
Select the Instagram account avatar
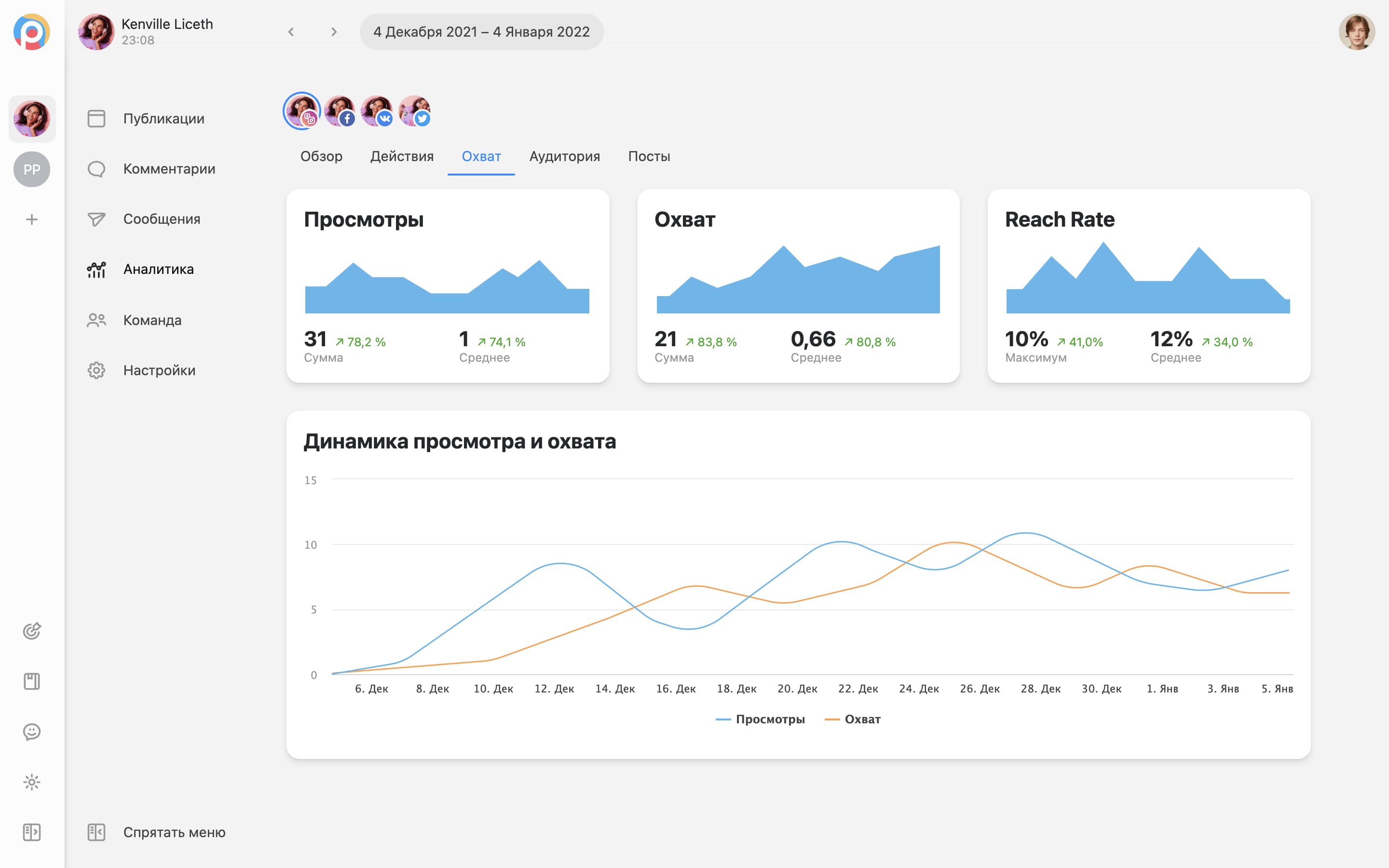tap(301, 111)
